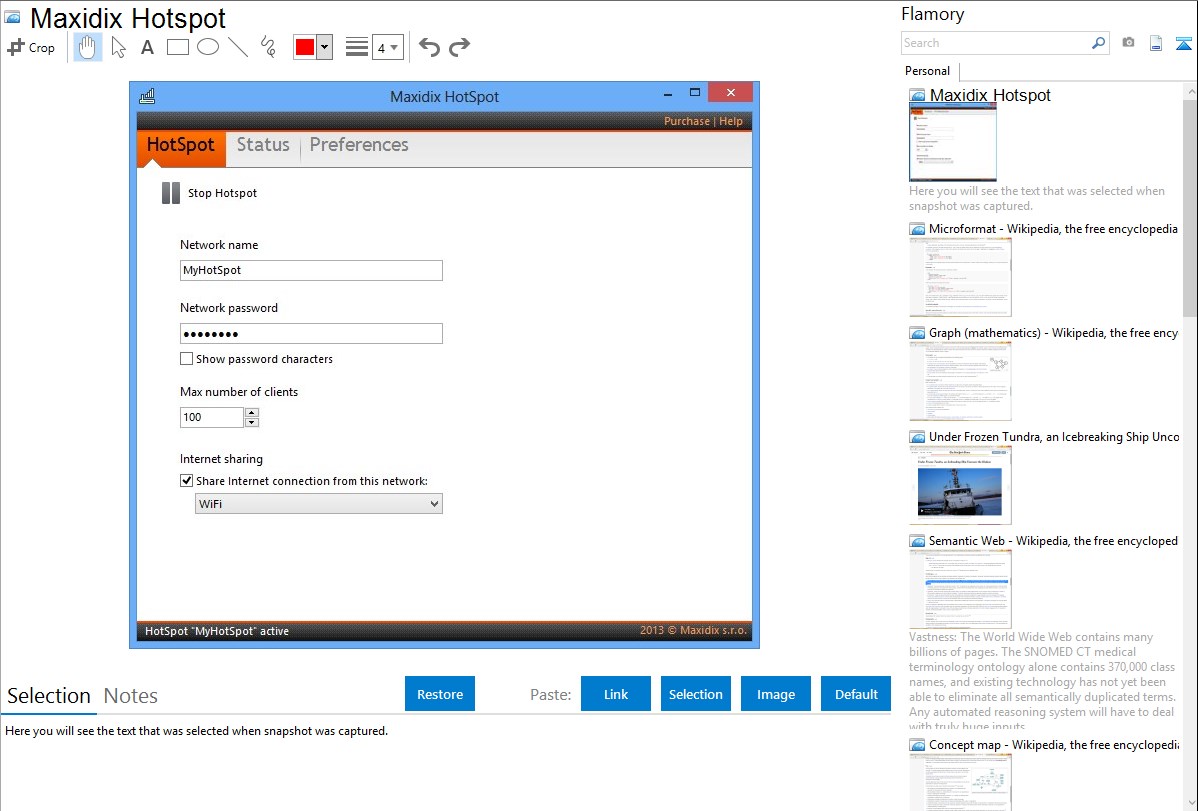Image resolution: width=1198 pixels, height=811 pixels.
Task: Open the WiFi network dropdown
Action: (x=319, y=504)
